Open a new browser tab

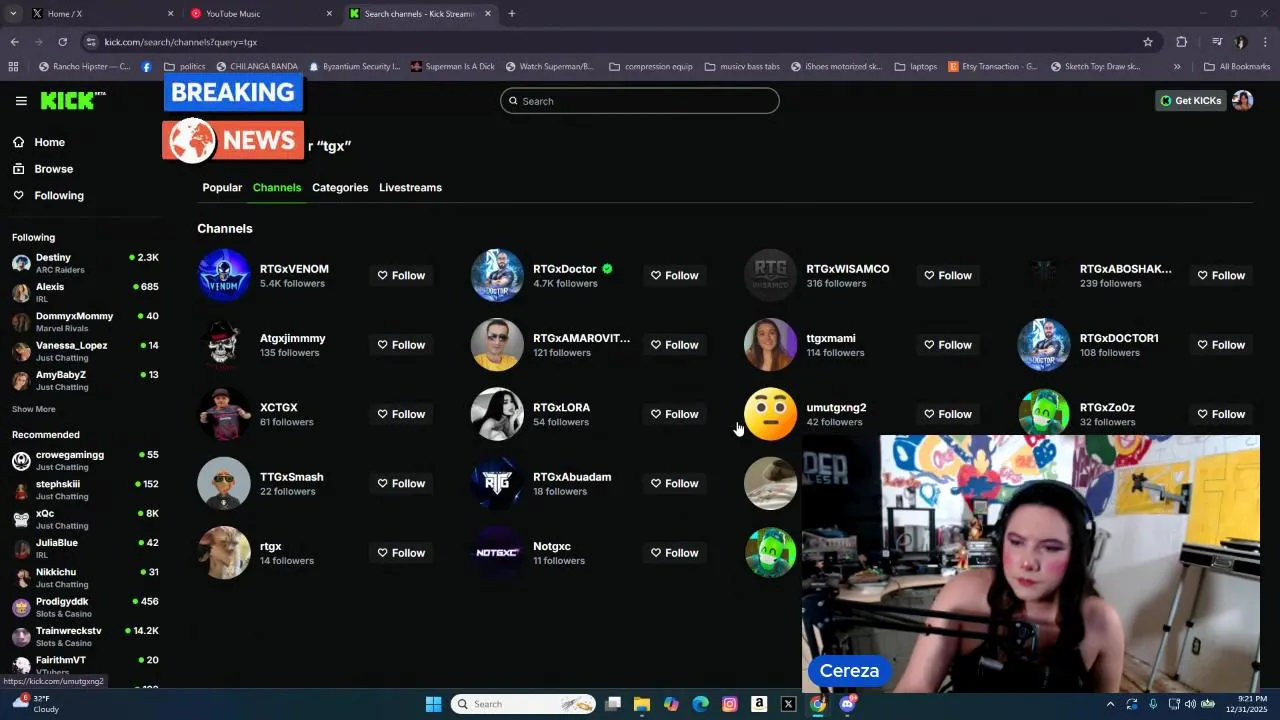tap(511, 14)
